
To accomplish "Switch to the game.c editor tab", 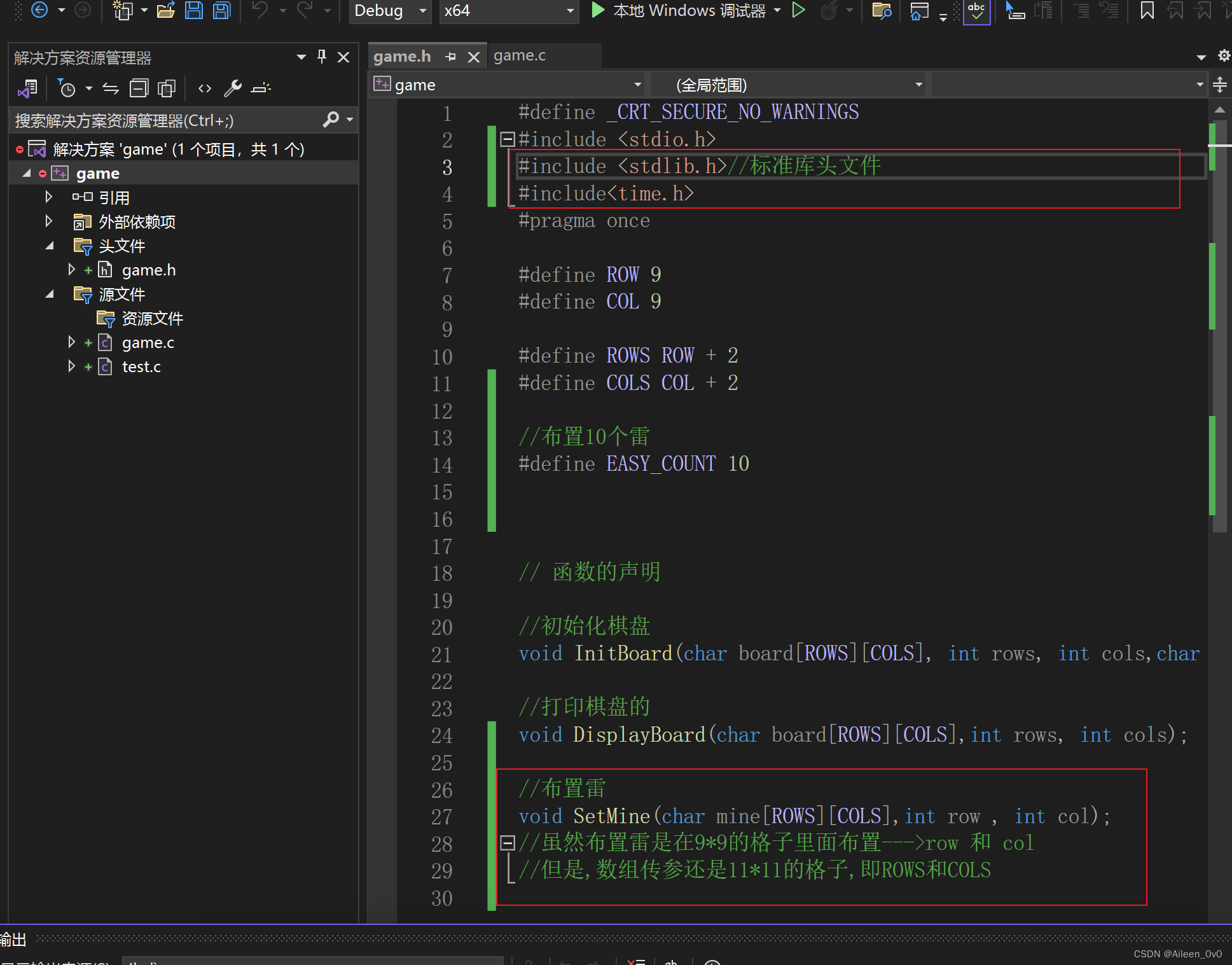I will tap(520, 56).
